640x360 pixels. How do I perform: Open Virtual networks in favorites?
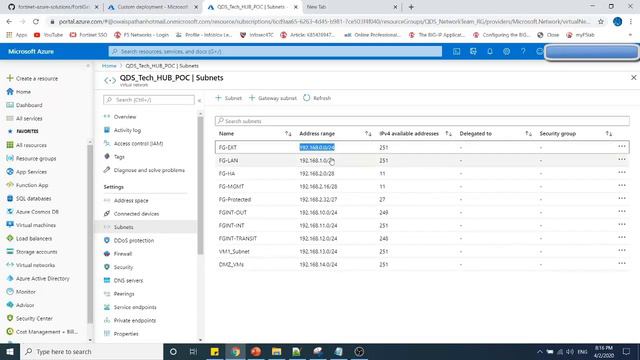[31, 265]
